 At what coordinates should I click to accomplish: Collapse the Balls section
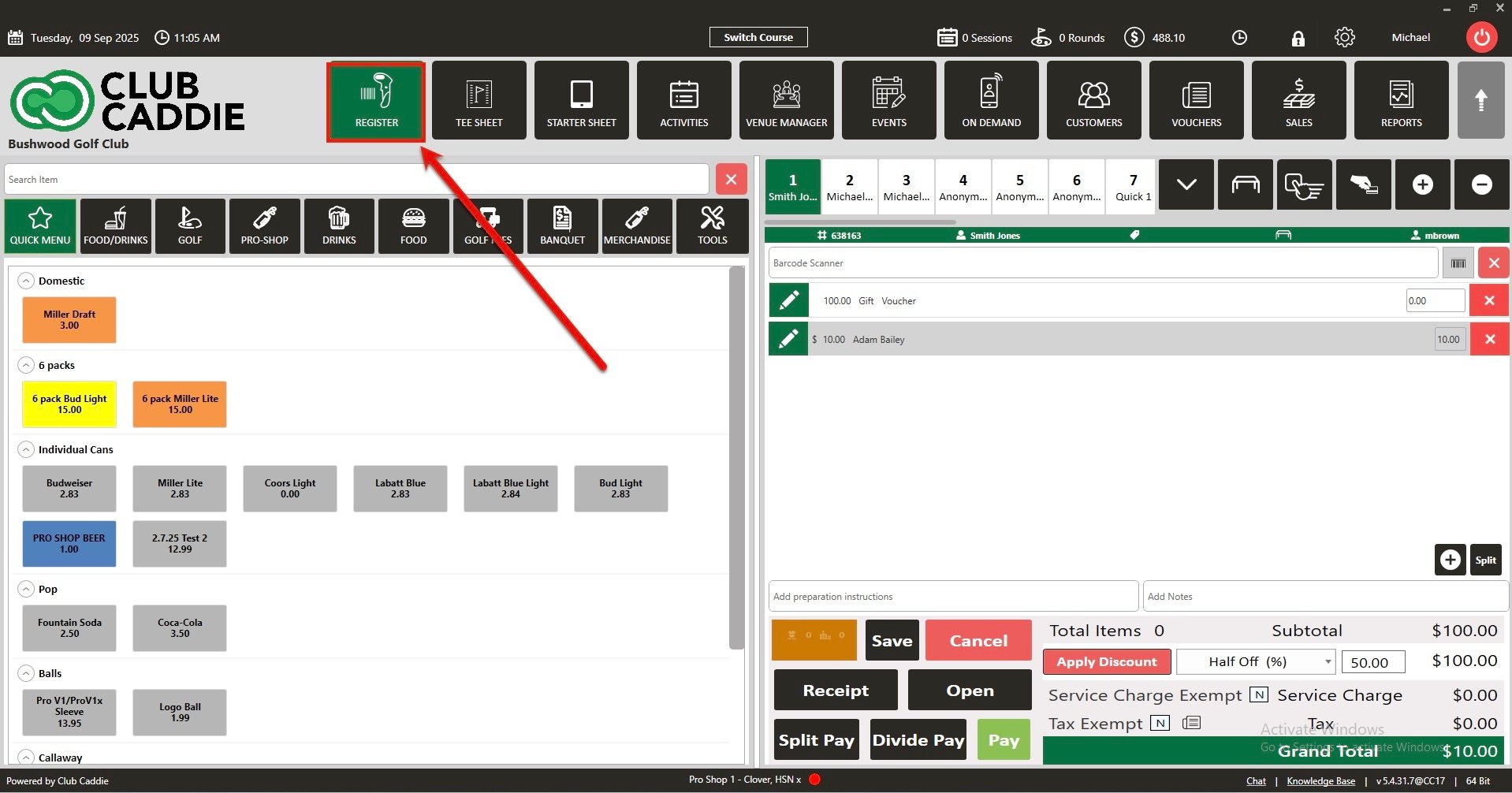[x=26, y=673]
